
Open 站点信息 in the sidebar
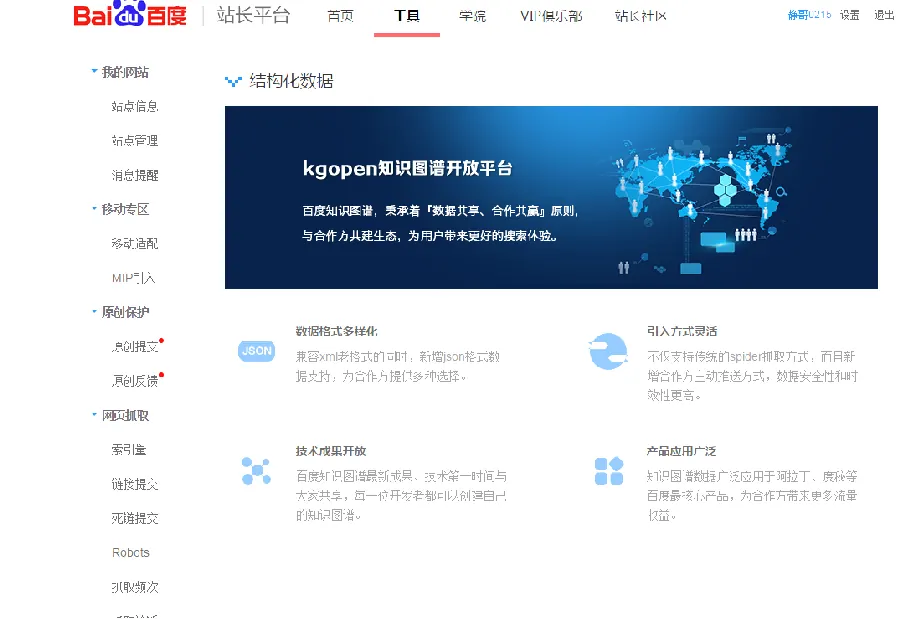click(x=135, y=106)
